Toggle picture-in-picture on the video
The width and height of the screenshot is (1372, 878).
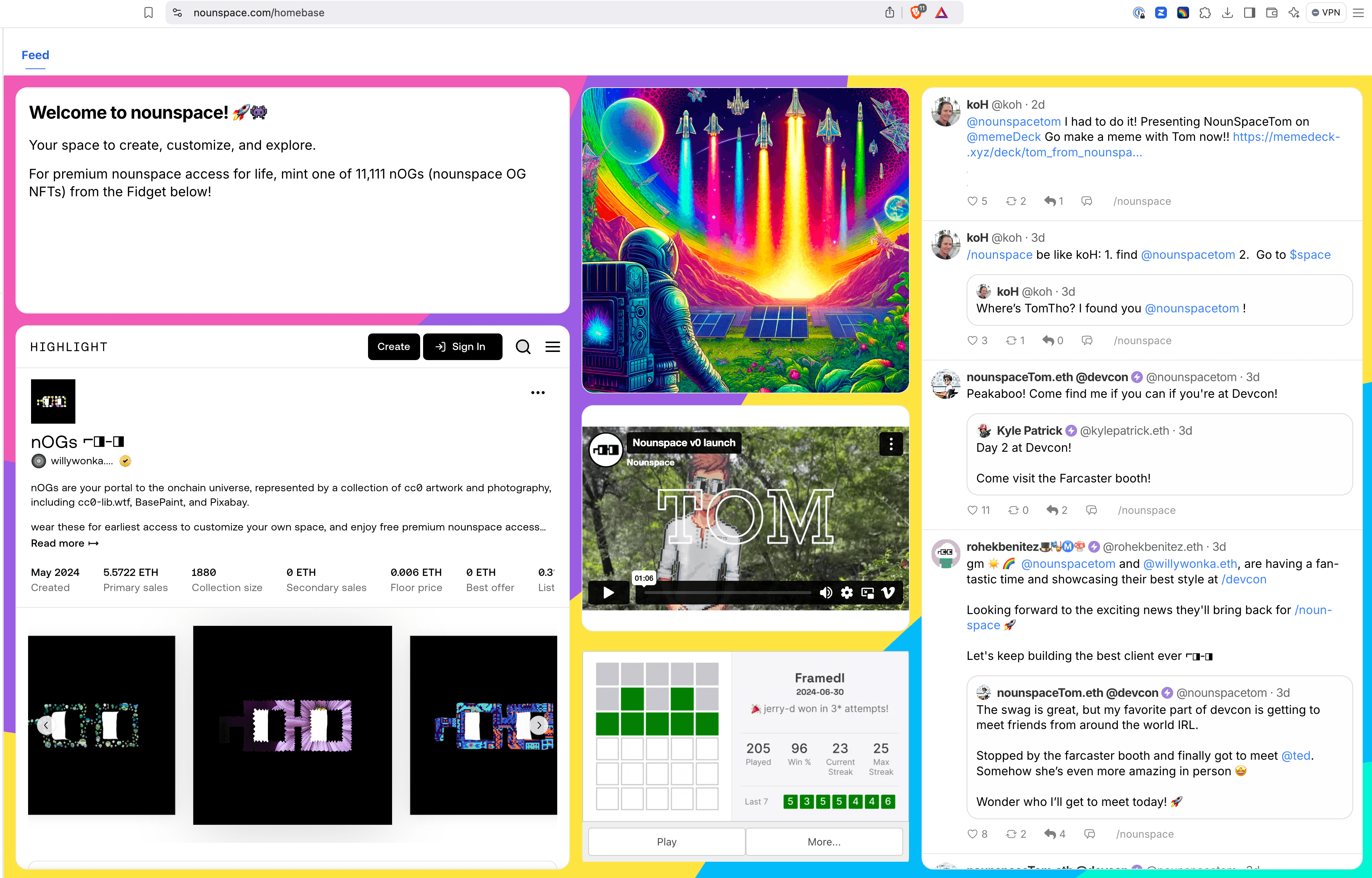click(867, 593)
